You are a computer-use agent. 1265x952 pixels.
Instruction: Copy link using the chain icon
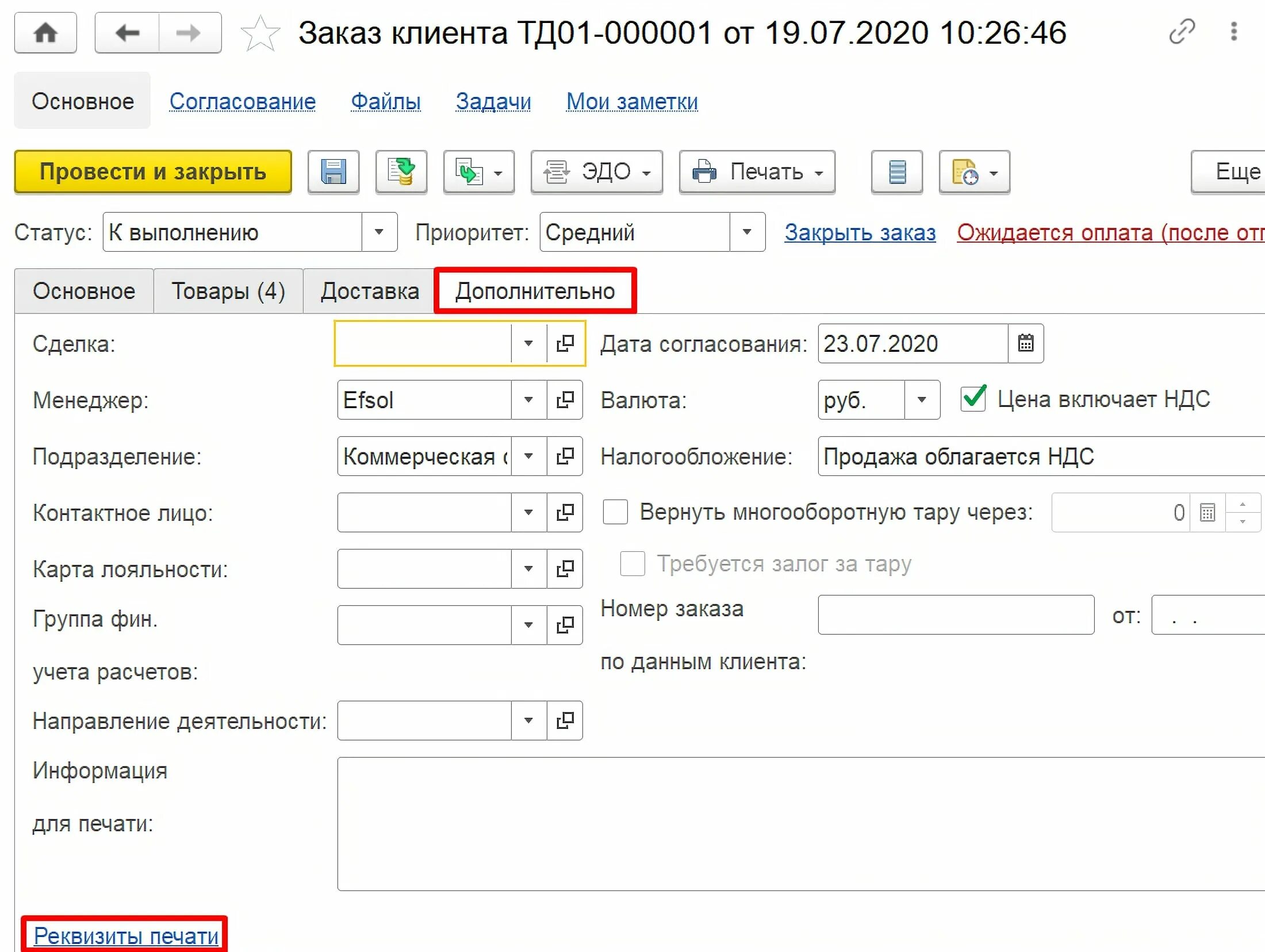(x=1182, y=32)
